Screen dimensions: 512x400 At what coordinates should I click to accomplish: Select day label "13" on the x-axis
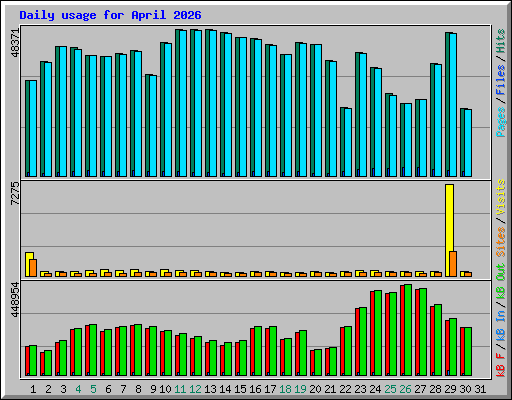(x=210, y=389)
